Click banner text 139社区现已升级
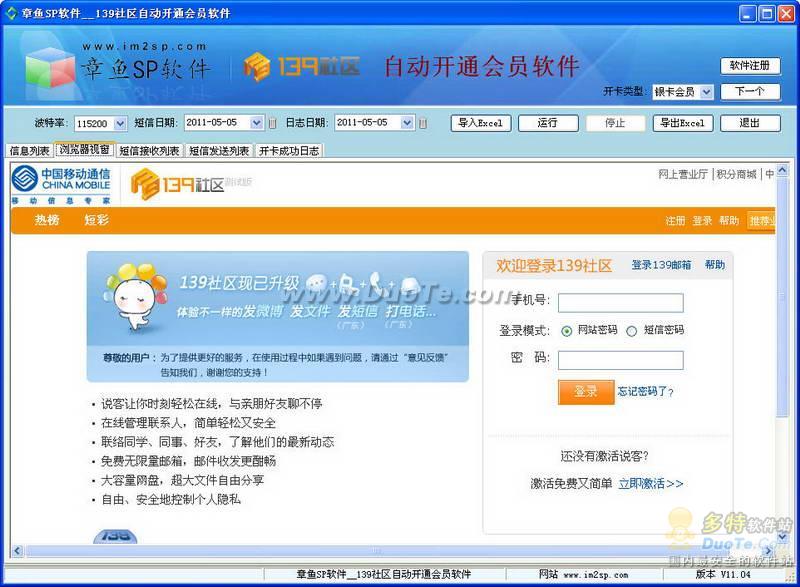The height and width of the screenshot is (587, 800). point(239,282)
